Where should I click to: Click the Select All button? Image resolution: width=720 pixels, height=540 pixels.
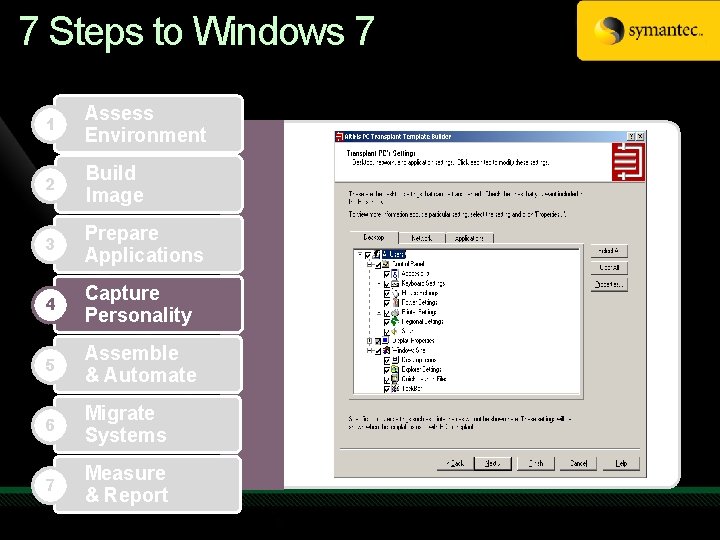coord(609,251)
